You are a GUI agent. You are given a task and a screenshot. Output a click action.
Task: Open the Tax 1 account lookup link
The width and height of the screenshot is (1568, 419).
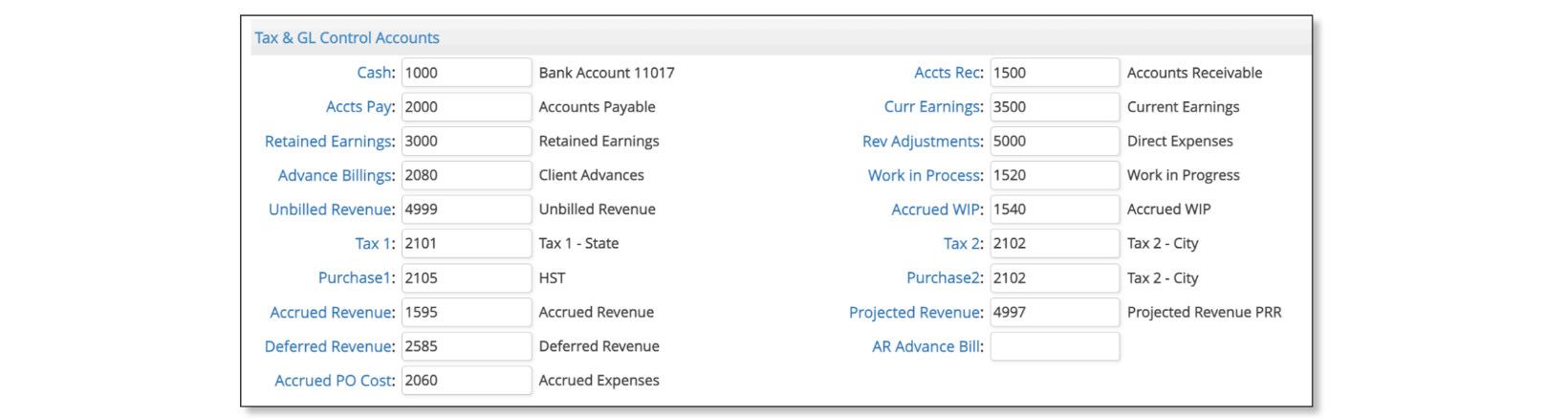coord(373,244)
